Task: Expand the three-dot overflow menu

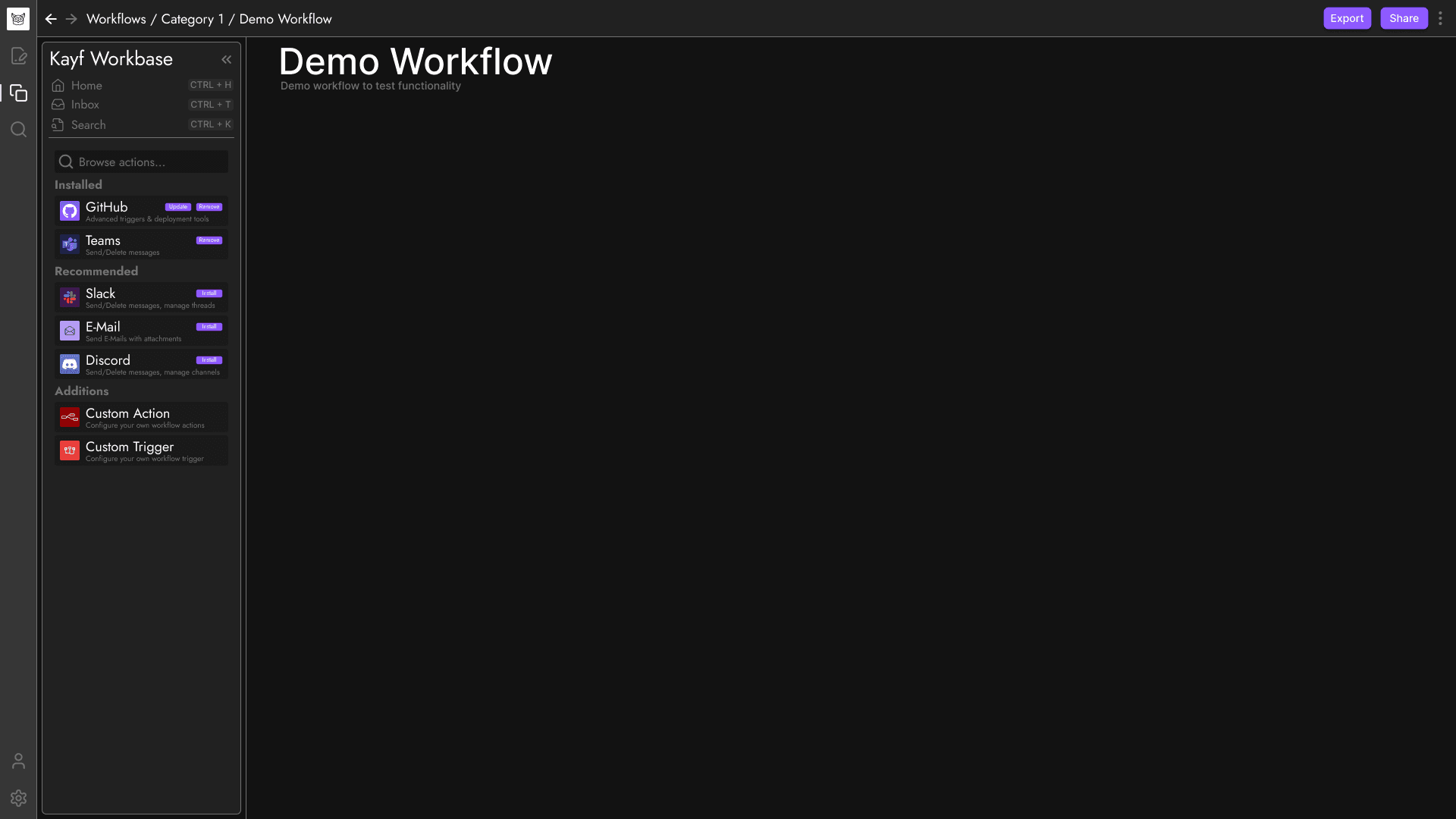Action: tap(1440, 18)
